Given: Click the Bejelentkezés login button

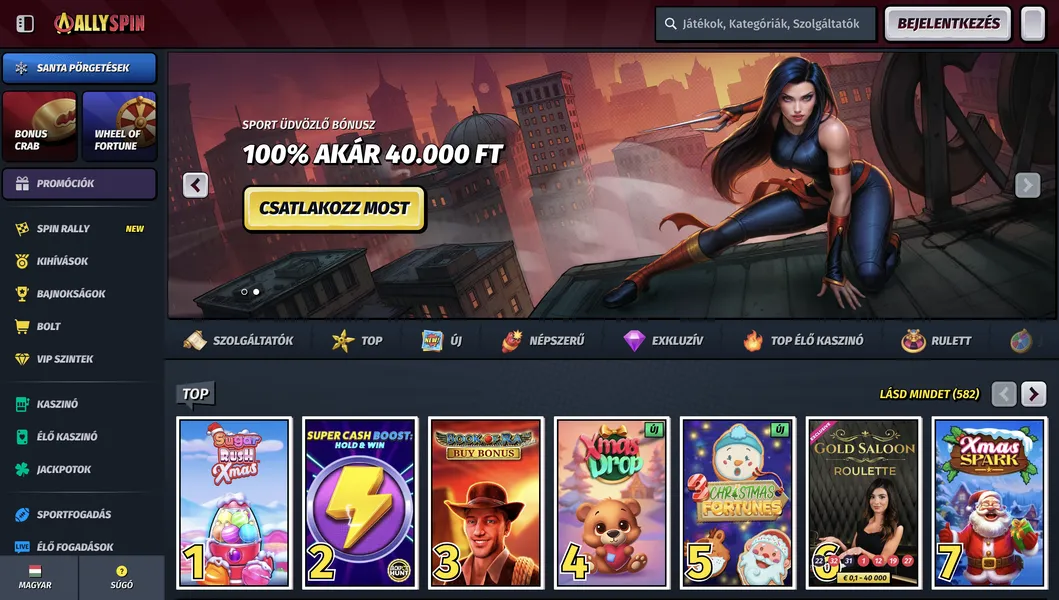Looking at the screenshot, I should tap(948, 24).
